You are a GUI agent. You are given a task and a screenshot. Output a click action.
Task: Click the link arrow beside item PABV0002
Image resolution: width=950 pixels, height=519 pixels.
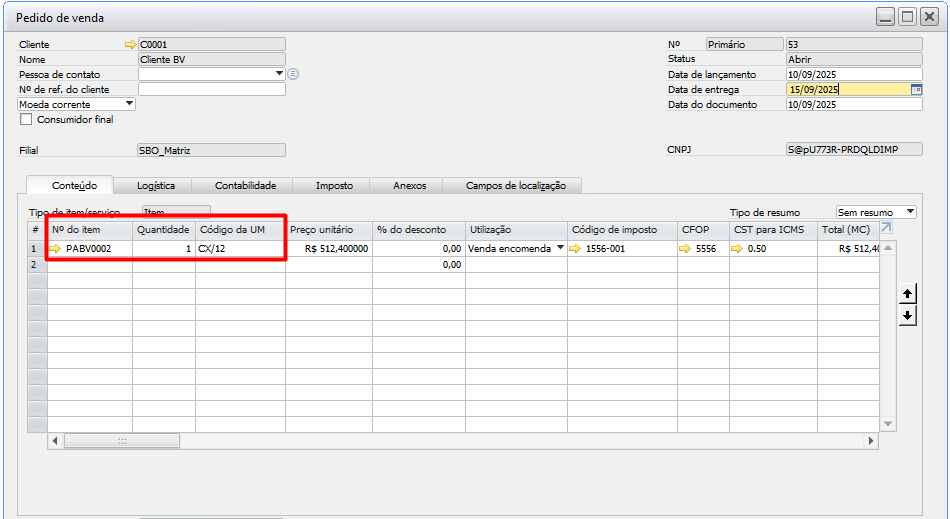coord(56,249)
